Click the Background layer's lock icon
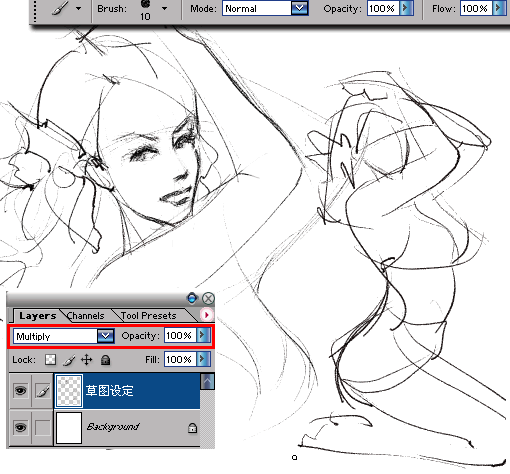The height and width of the screenshot is (474, 510). (192, 428)
